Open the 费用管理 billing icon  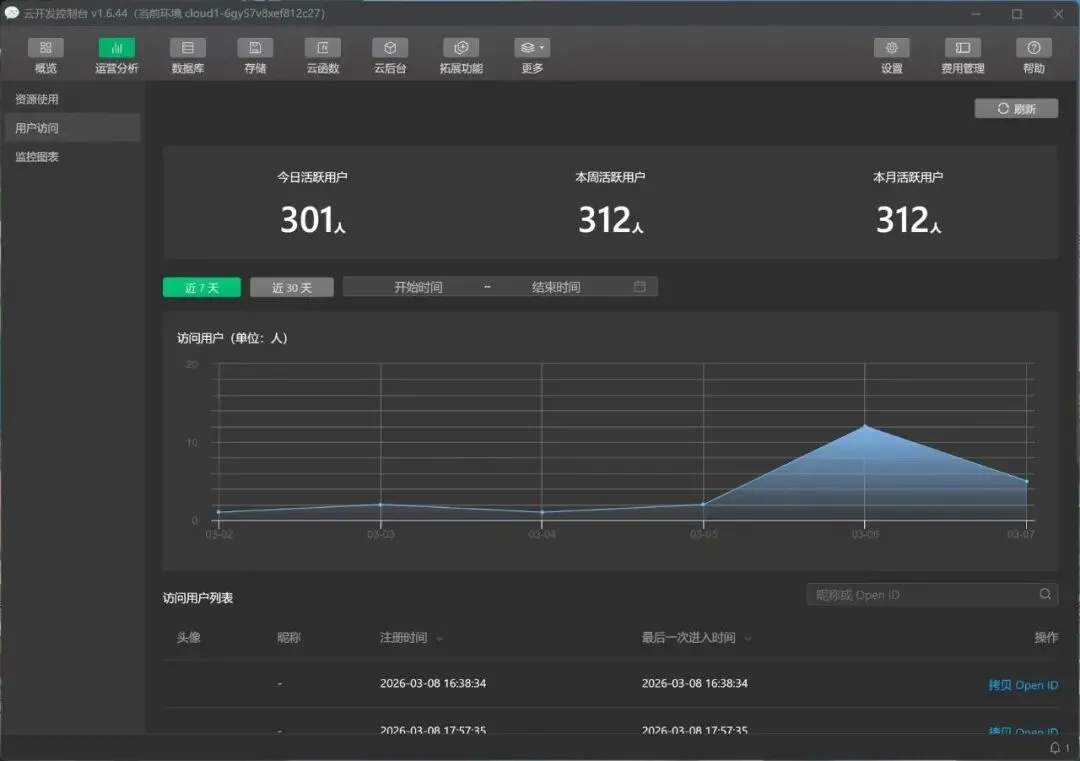[x=962, y=48]
